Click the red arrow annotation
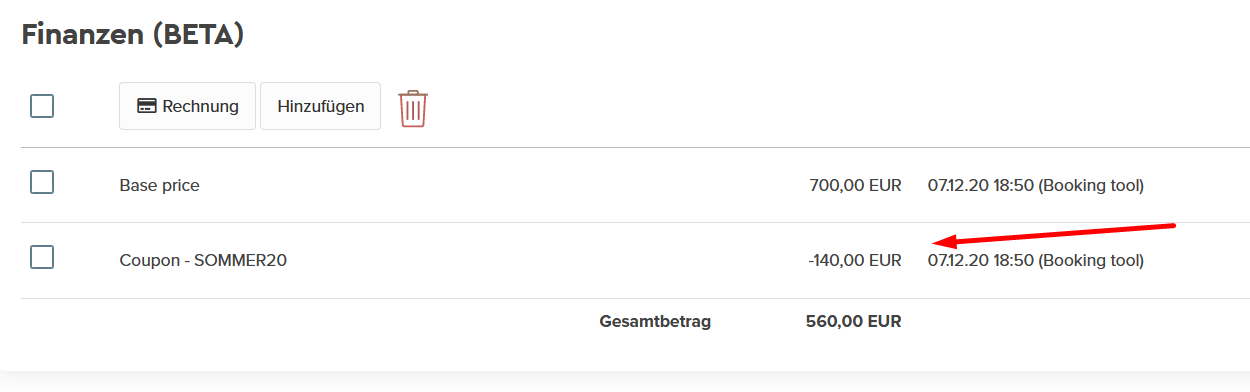 click(1053, 234)
